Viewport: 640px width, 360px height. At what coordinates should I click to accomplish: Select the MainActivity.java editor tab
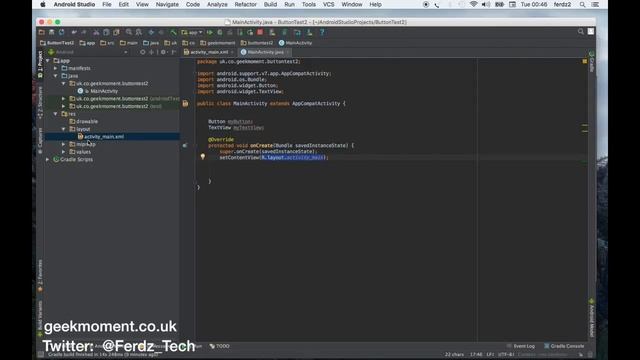click(265, 52)
